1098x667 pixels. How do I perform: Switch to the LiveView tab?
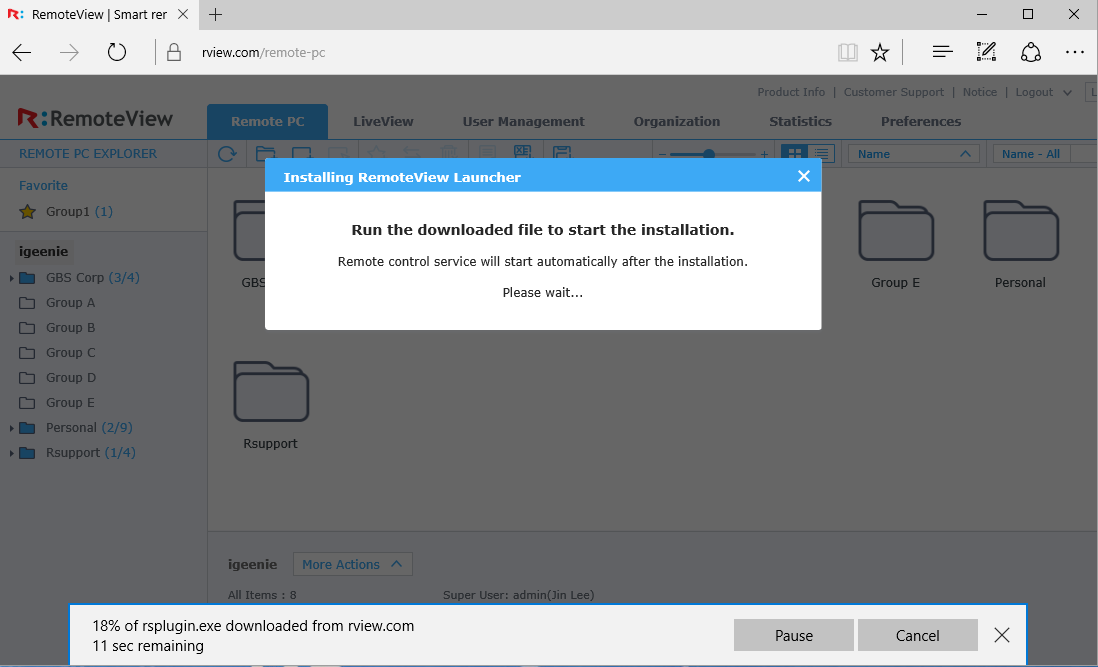[383, 122]
